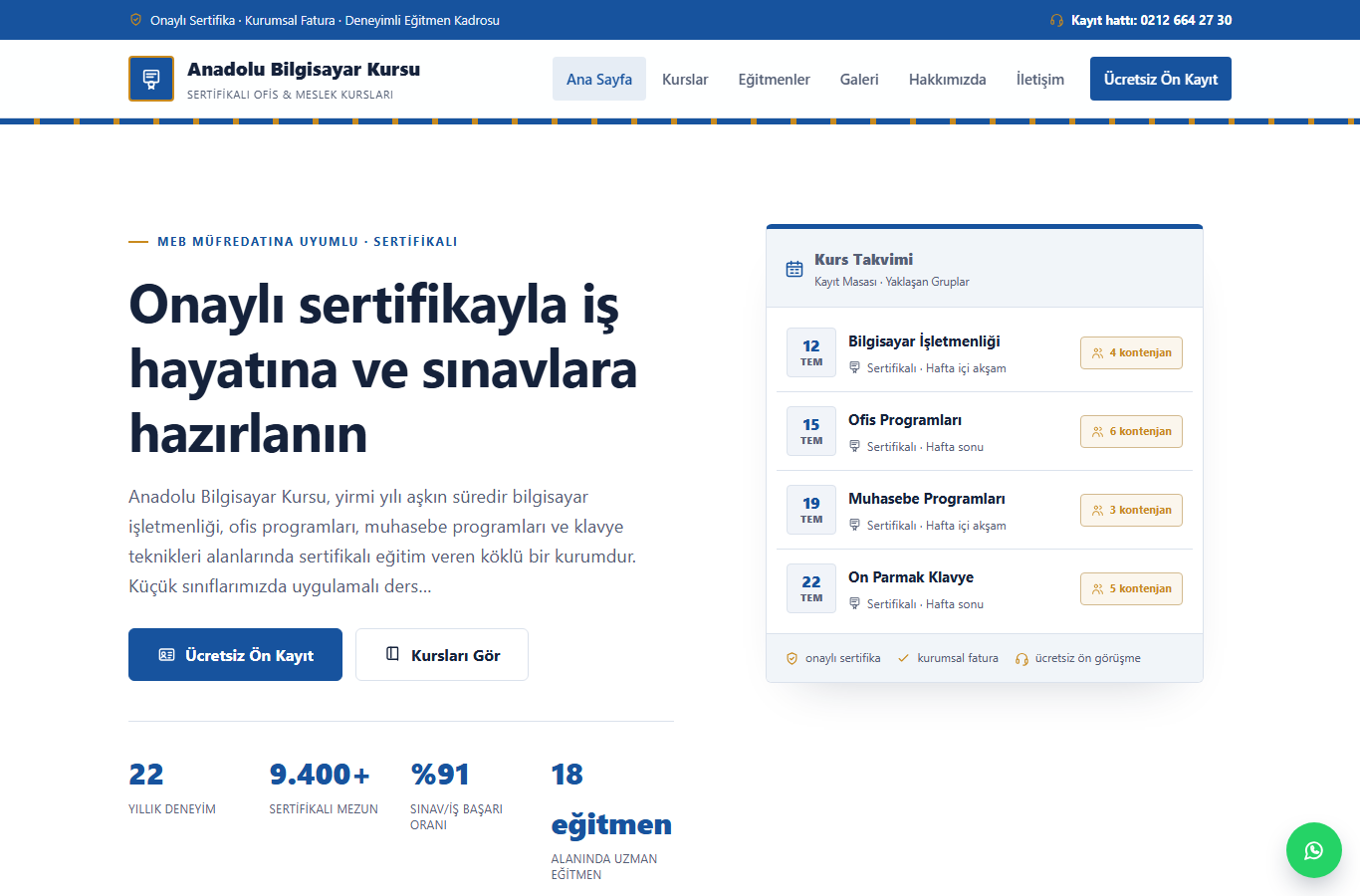Click people icon in 3 kontenjan badge
The width and height of the screenshot is (1360, 896).
click(x=1098, y=510)
